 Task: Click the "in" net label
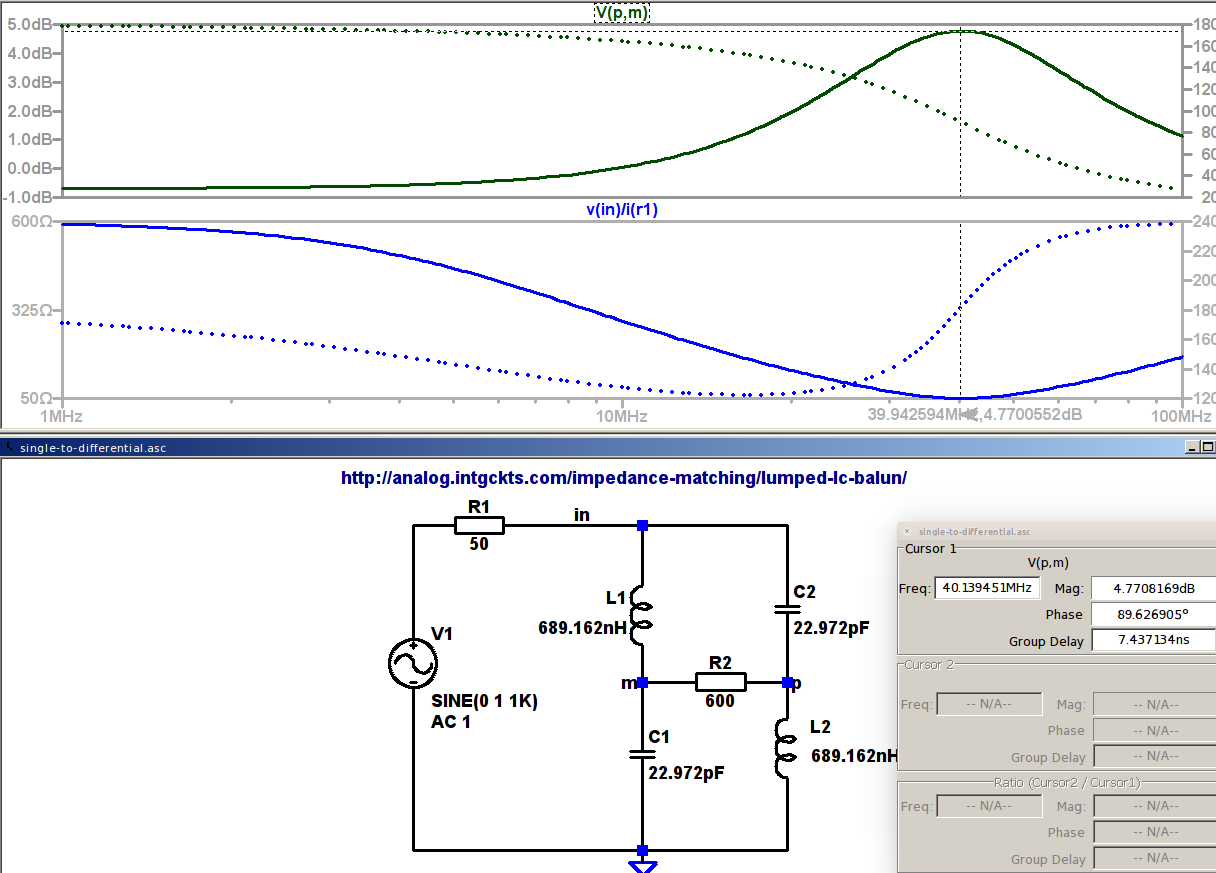click(x=581, y=515)
